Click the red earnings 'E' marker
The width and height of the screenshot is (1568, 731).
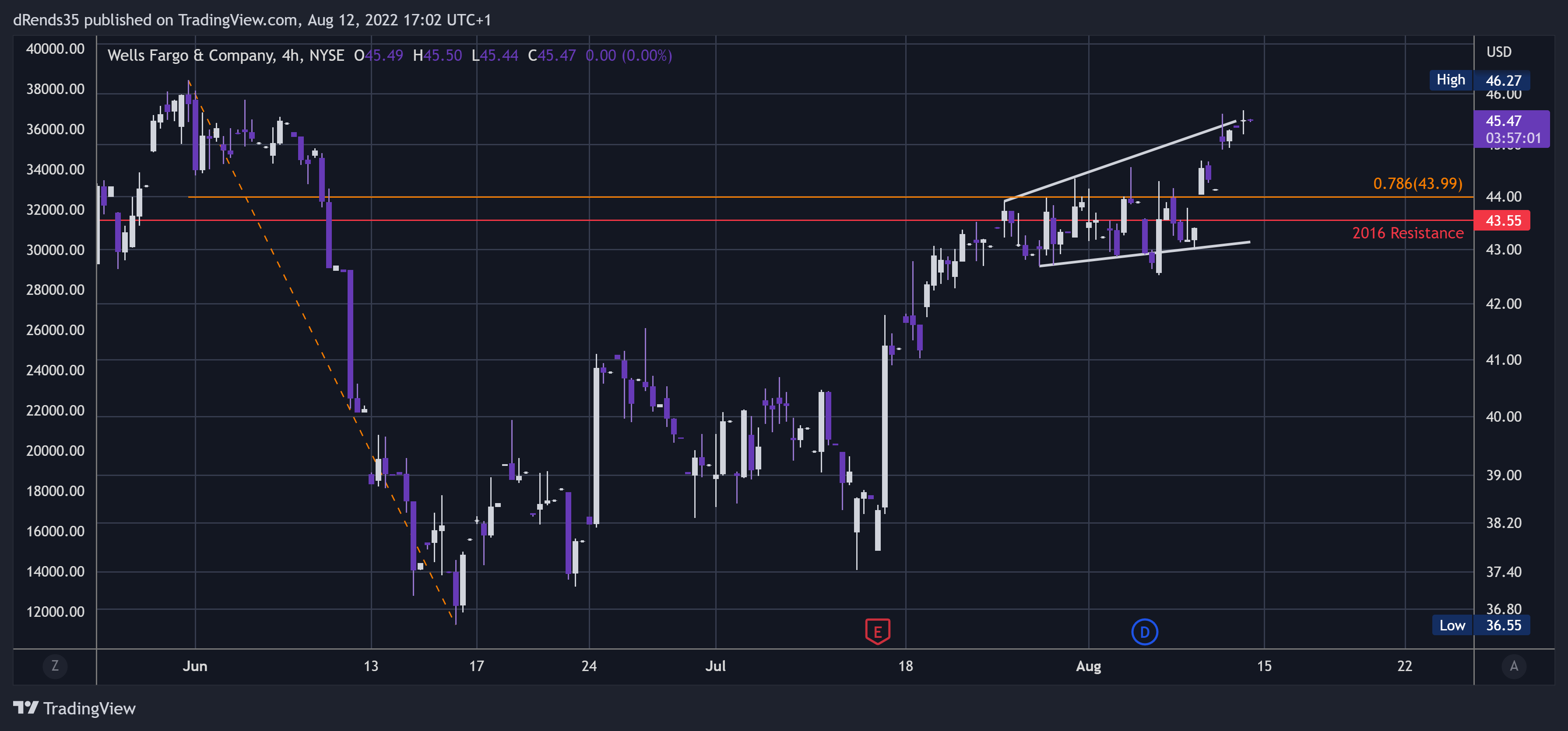877,631
